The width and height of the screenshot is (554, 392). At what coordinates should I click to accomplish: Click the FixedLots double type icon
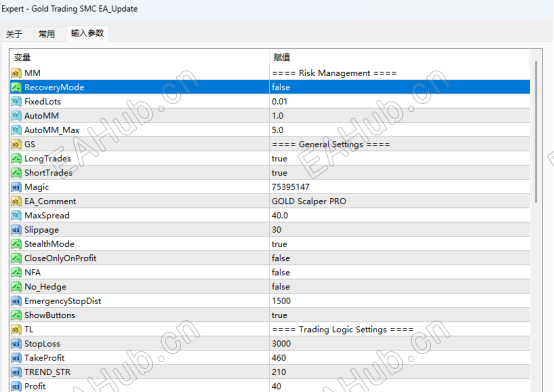pyautogui.click(x=16, y=102)
